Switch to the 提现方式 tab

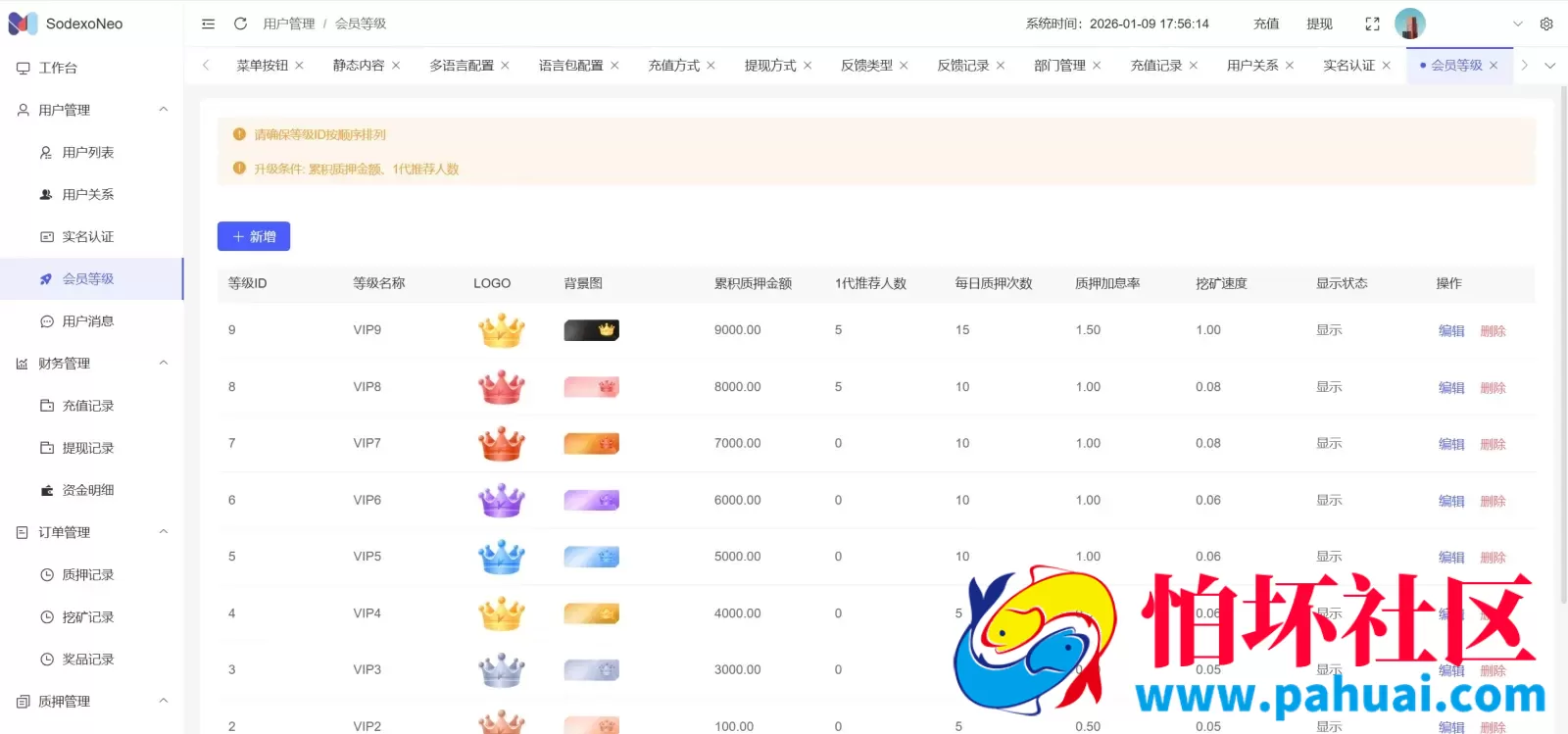[769, 66]
